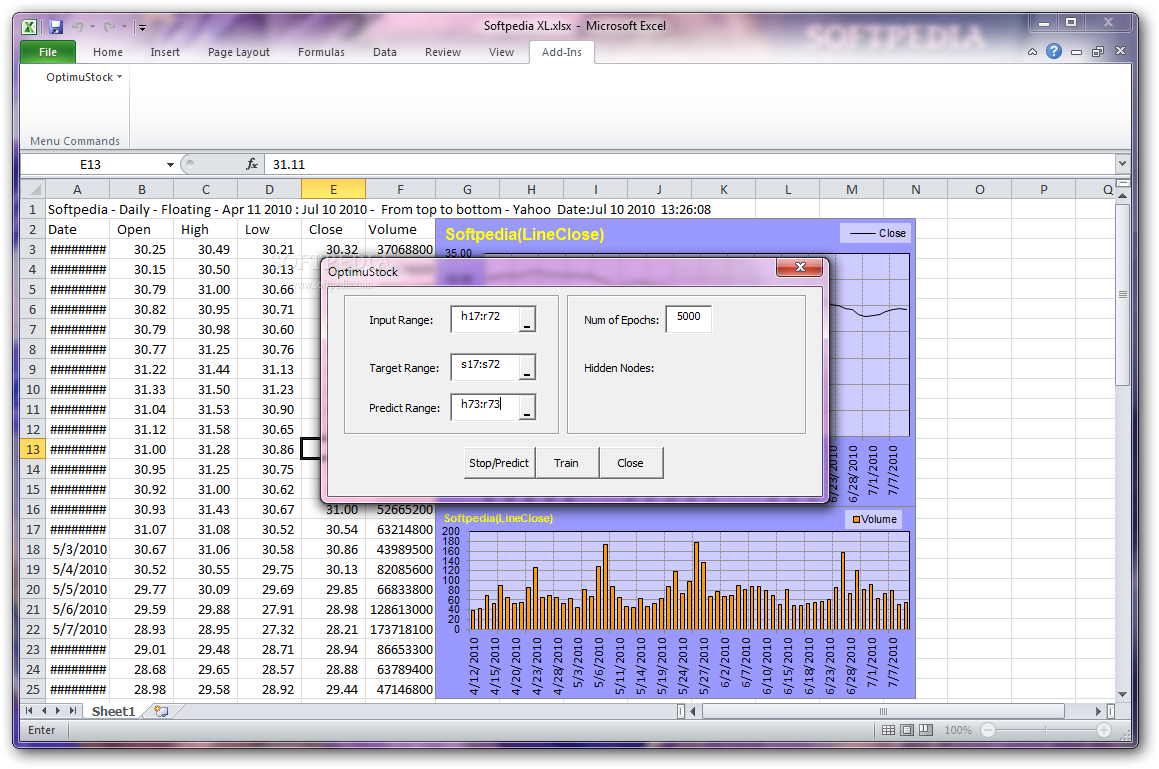Switch to Normal view in status bar
The image size is (1159, 769).
tap(888, 731)
